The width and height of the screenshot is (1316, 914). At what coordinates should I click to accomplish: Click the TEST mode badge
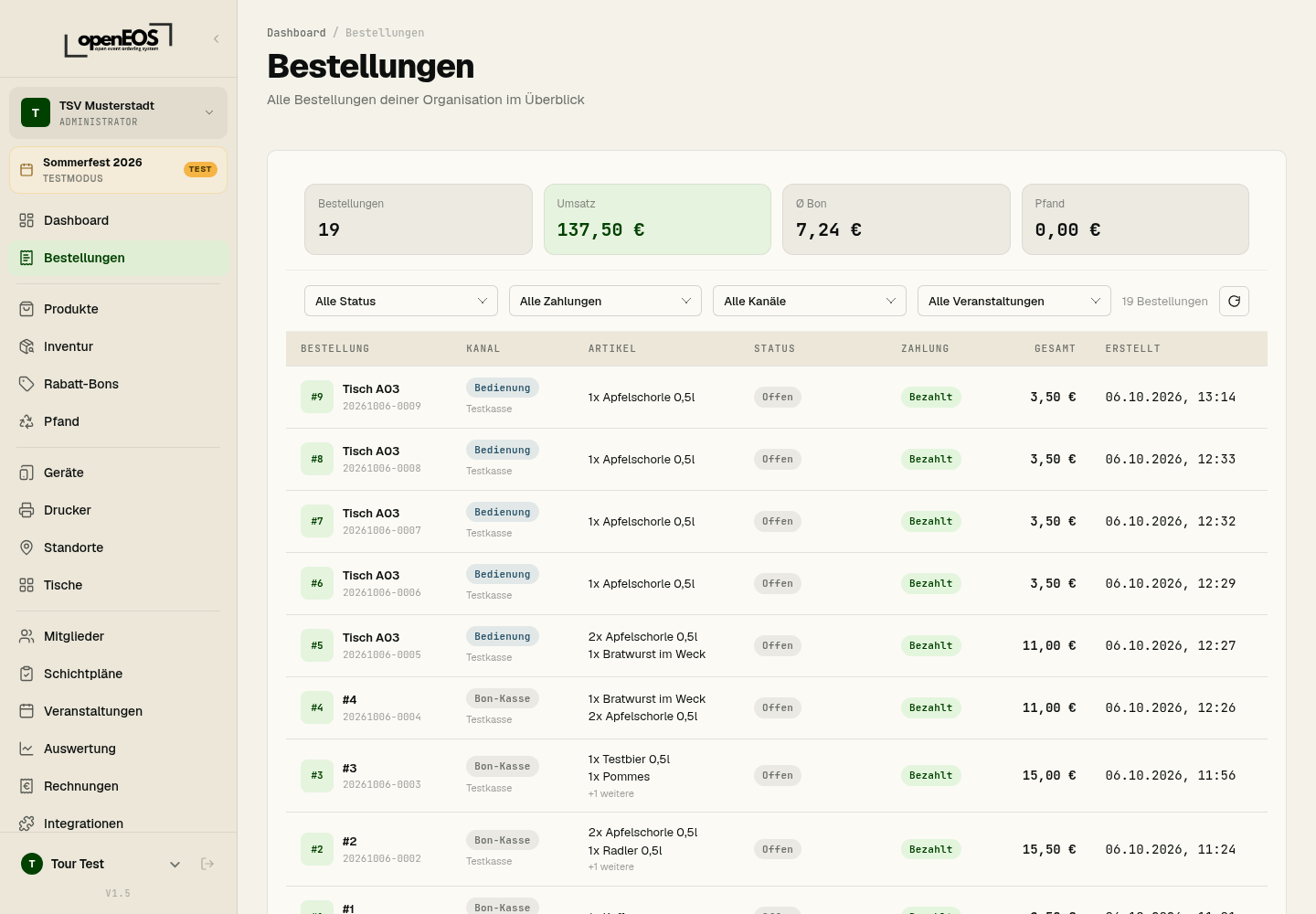tap(200, 169)
